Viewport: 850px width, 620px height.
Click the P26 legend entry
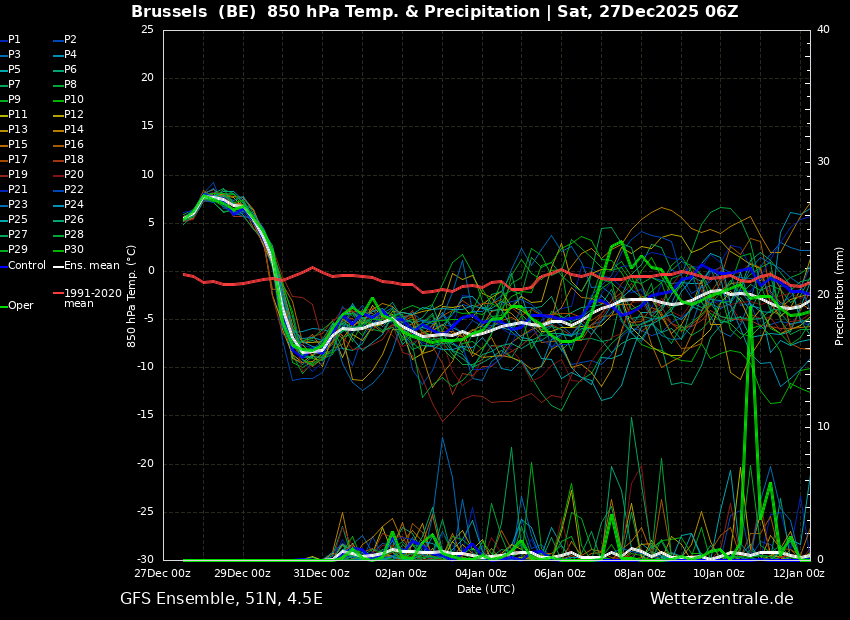tap(68, 219)
